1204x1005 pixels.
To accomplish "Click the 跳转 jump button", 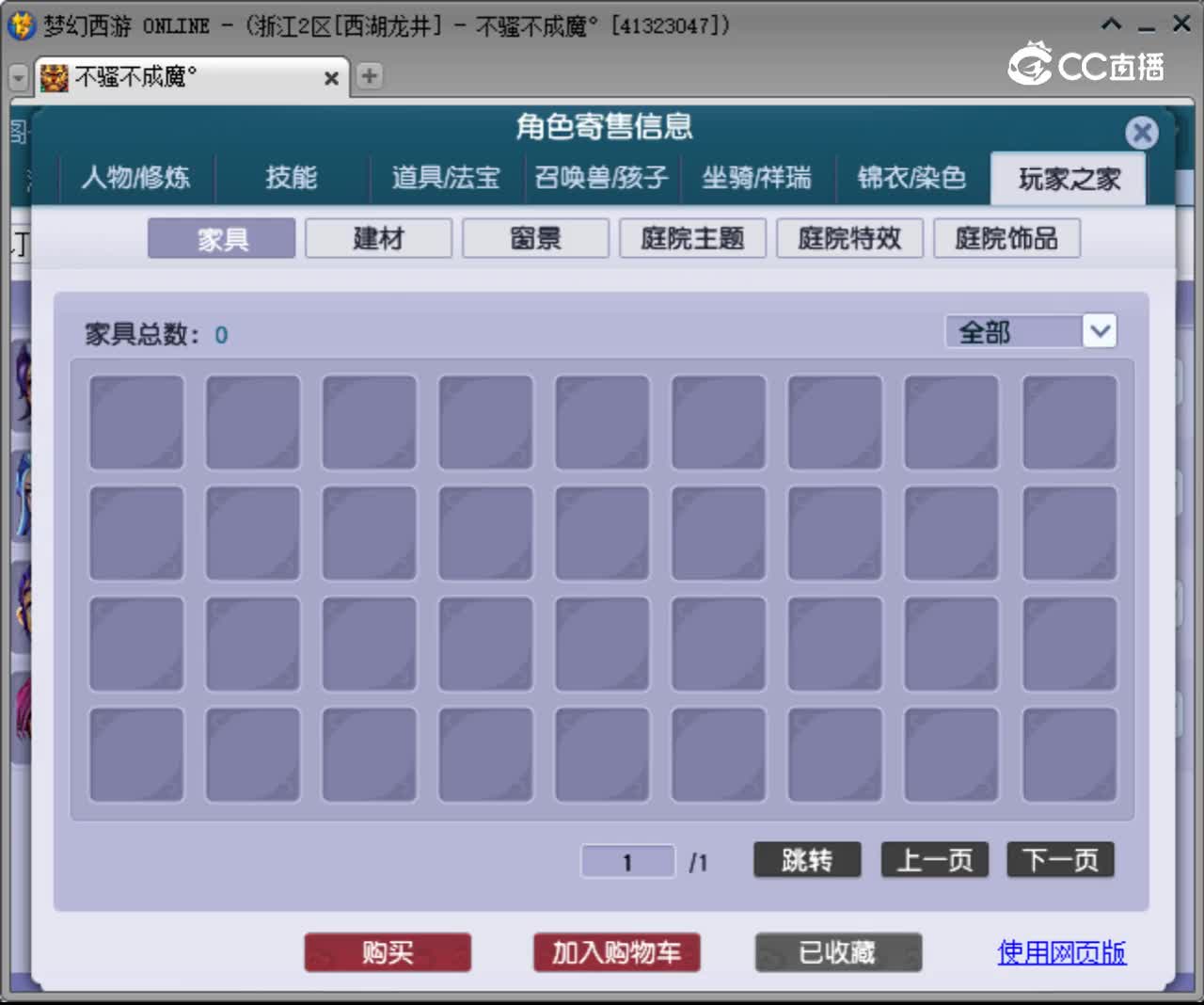I will [x=807, y=859].
